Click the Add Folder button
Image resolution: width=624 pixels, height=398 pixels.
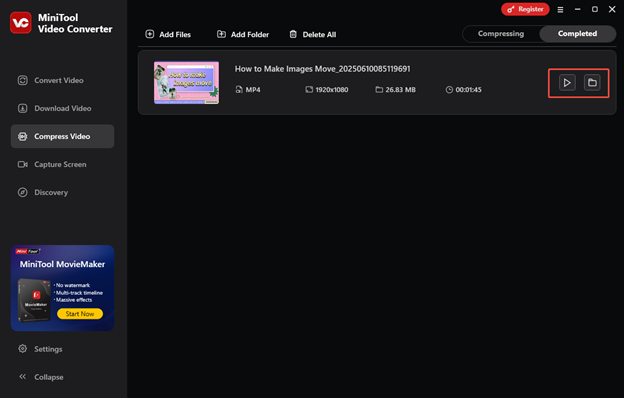243,35
